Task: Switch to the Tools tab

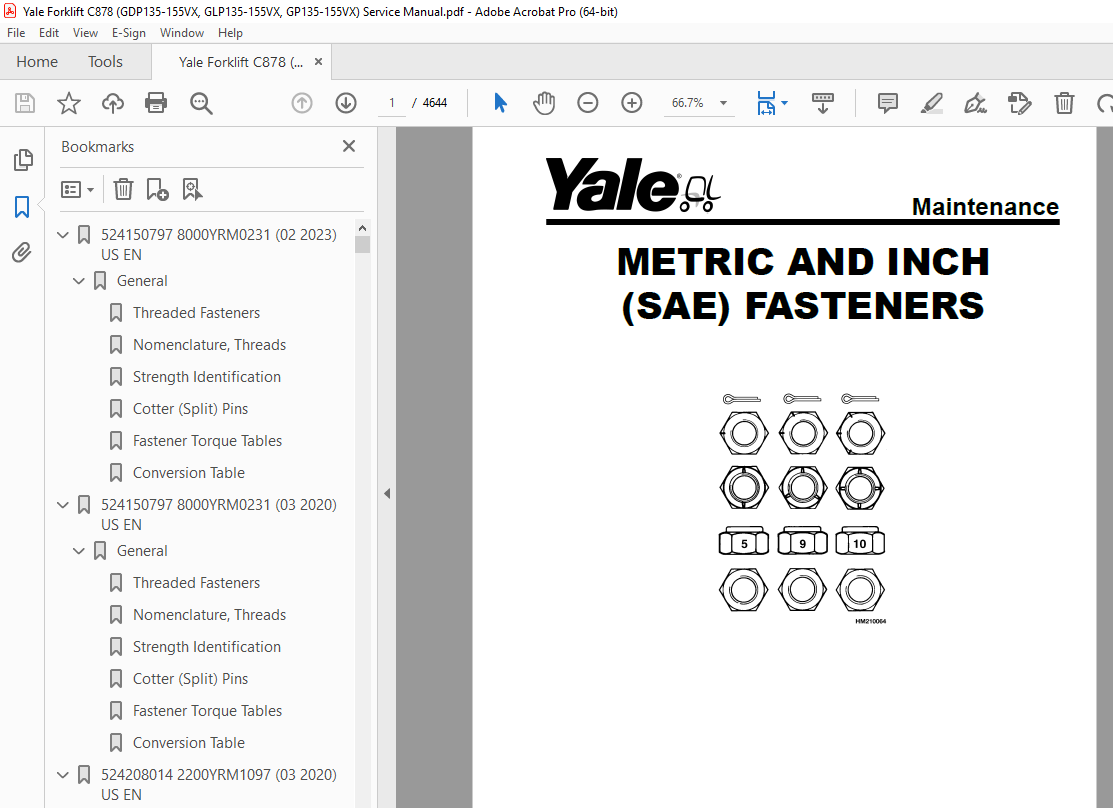Action: pos(105,62)
